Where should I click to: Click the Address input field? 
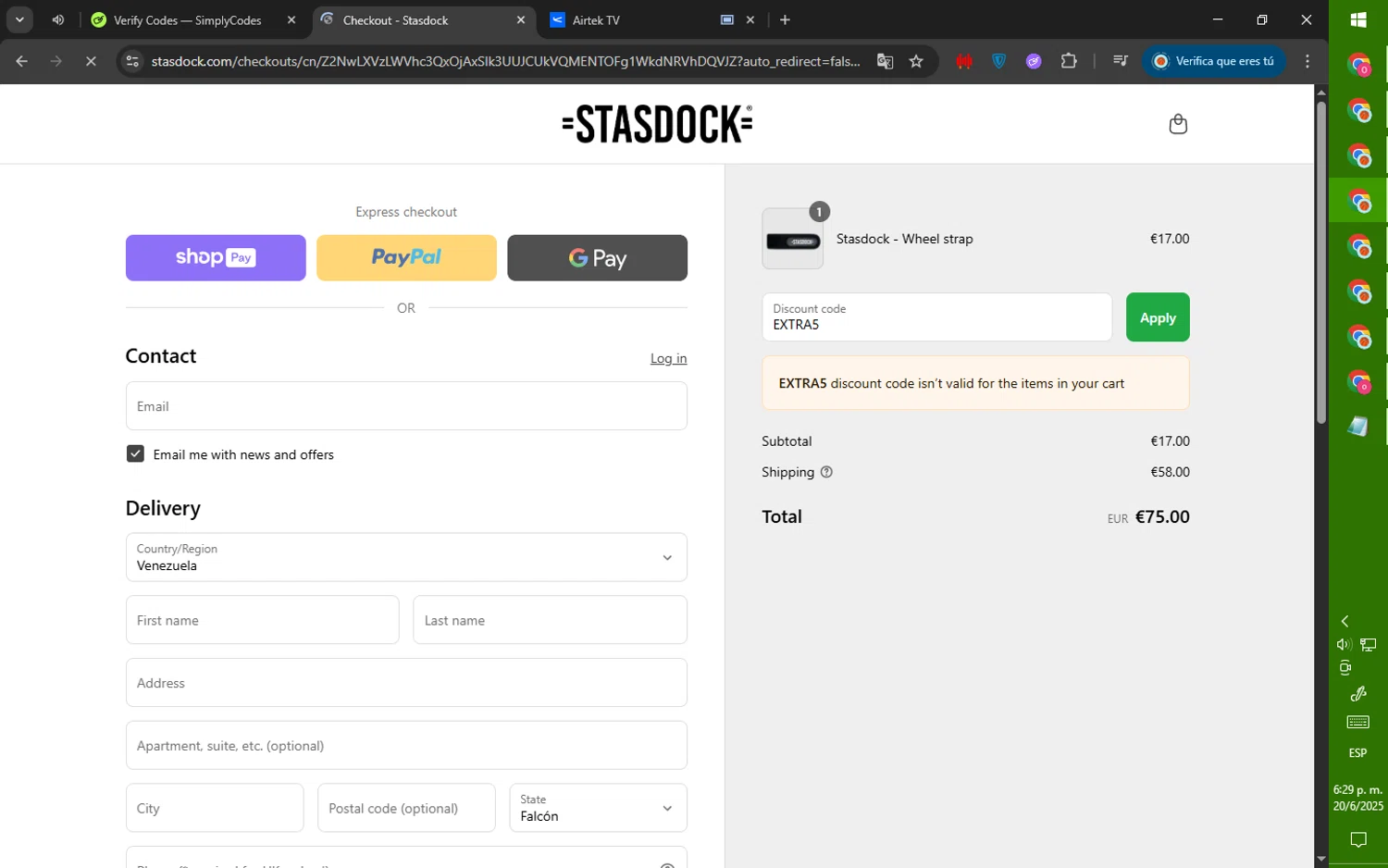tap(406, 683)
